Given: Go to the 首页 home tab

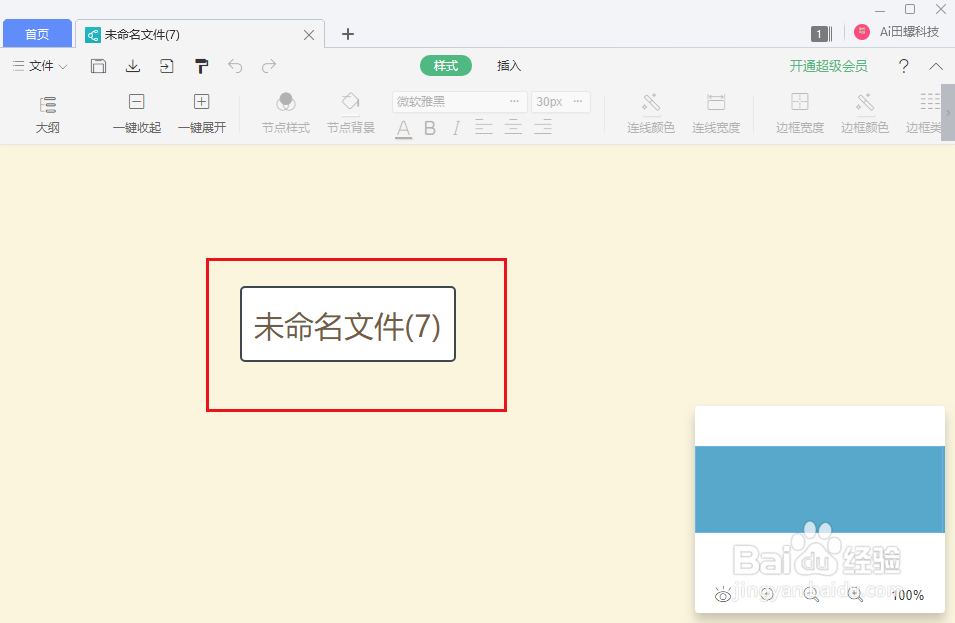Looking at the screenshot, I should pos(37,34).
